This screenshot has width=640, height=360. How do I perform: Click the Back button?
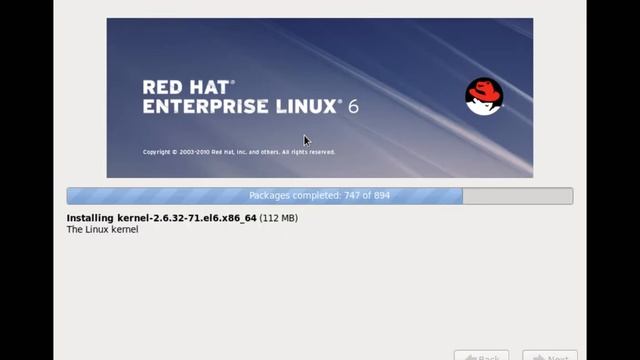(482, 355)
